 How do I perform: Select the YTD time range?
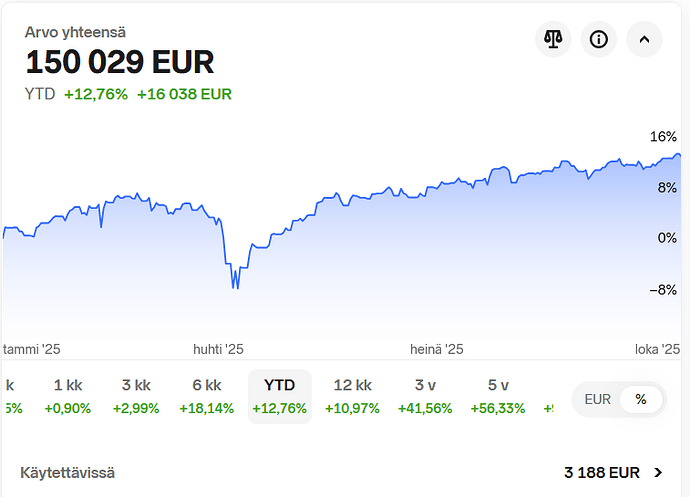pos(280,396)
